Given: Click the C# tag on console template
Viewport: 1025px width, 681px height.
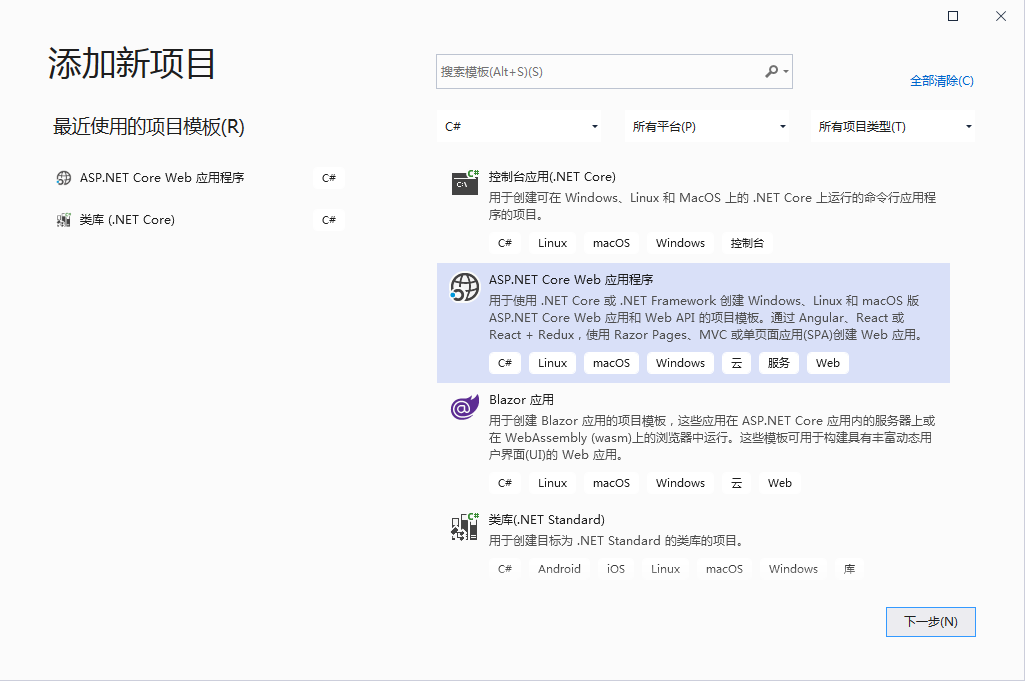Looking at the screenshot, I should pos(505,243).
